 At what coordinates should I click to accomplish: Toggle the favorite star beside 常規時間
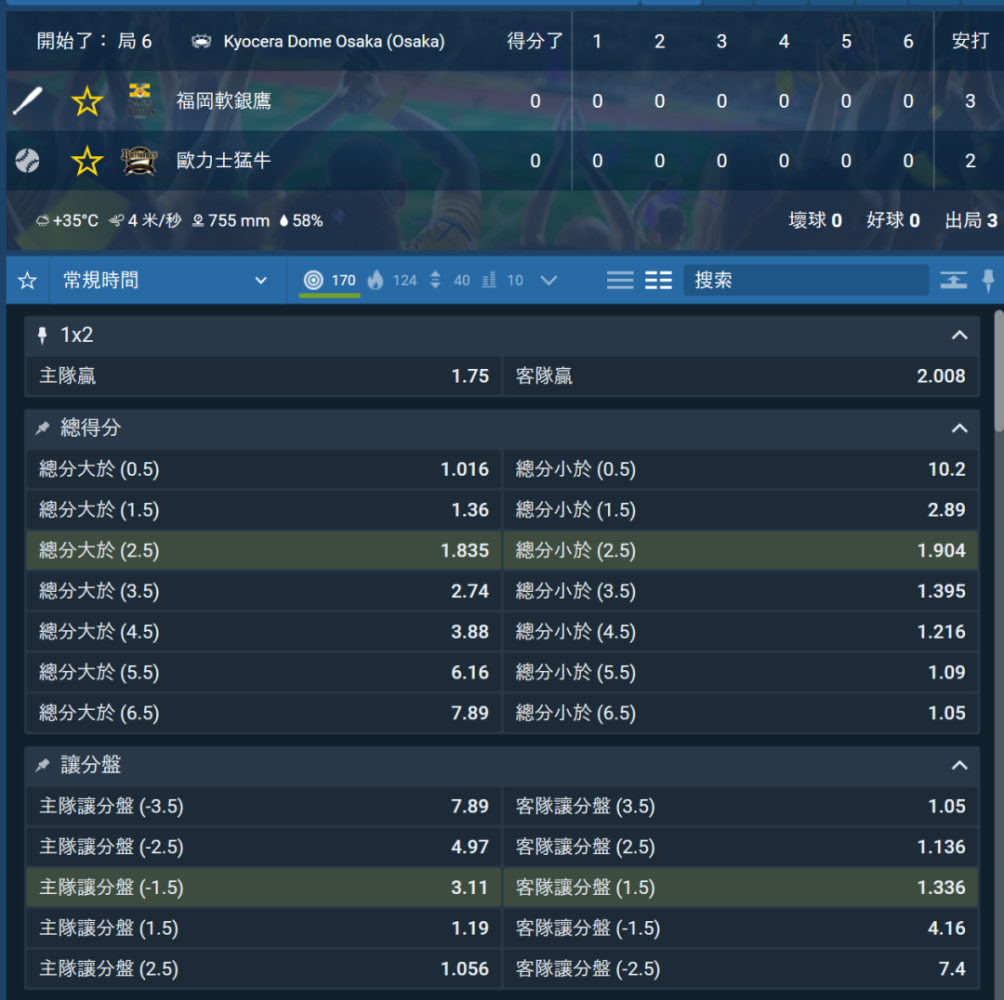tap(28, 280)
